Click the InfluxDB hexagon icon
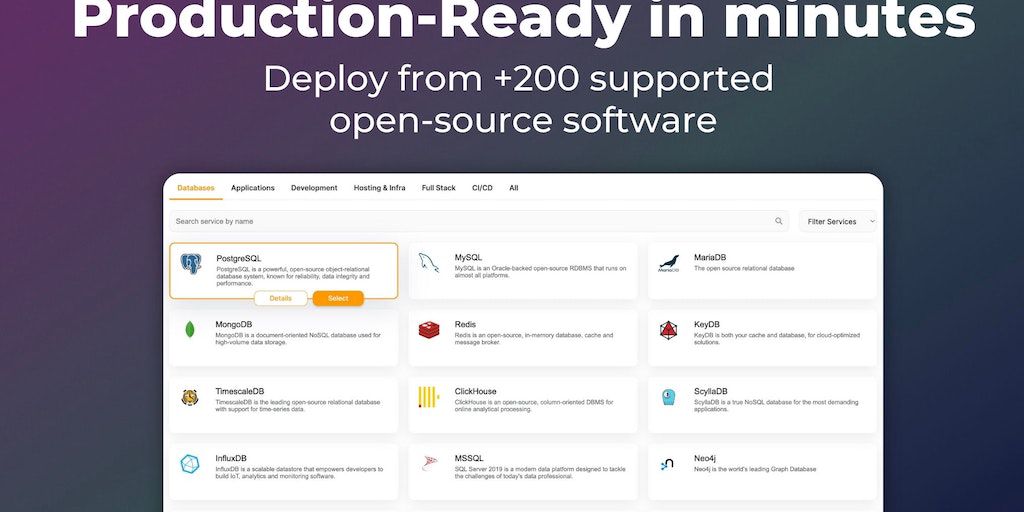 pos(190,464)
